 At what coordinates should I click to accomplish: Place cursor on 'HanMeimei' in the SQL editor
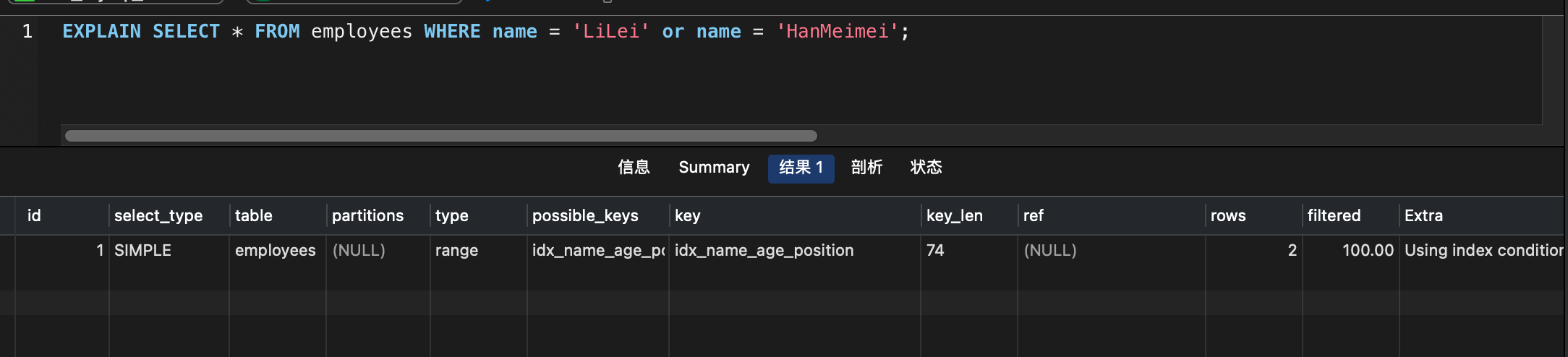[837, 32]
